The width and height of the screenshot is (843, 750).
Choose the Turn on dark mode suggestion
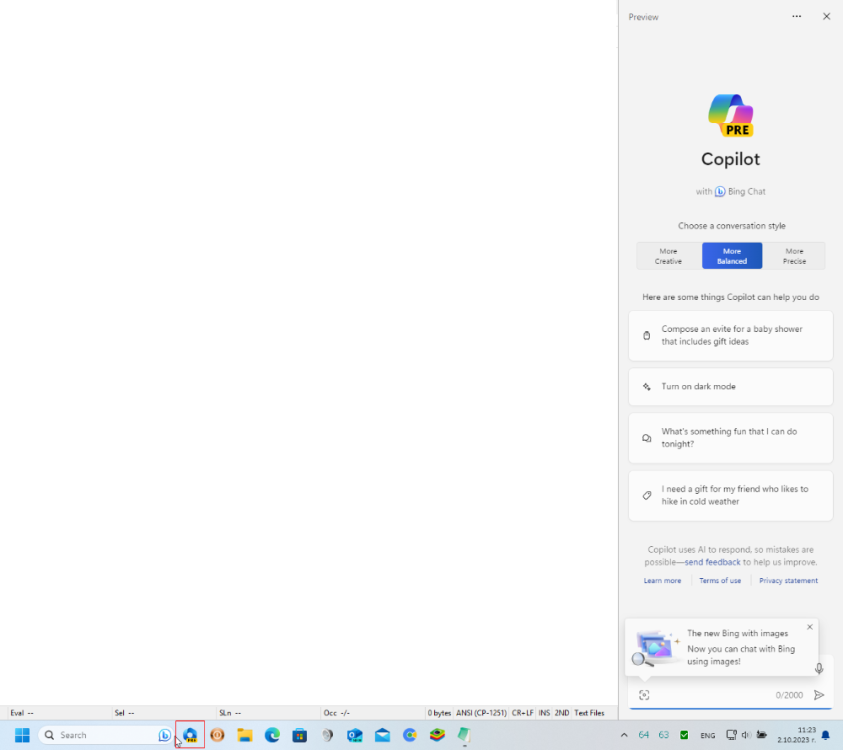pyautogui.click(x=731, y=387)
